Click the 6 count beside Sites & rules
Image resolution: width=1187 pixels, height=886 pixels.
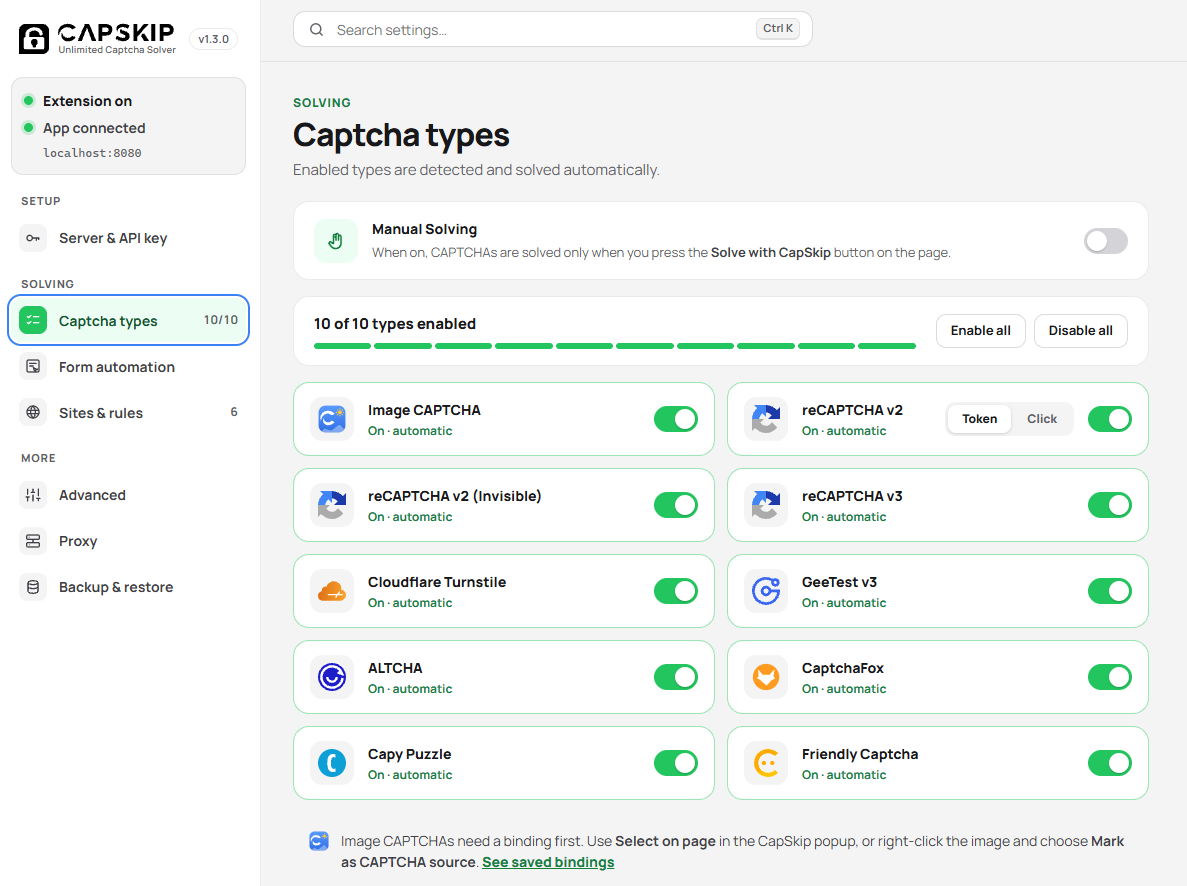(x=234, y=412)
